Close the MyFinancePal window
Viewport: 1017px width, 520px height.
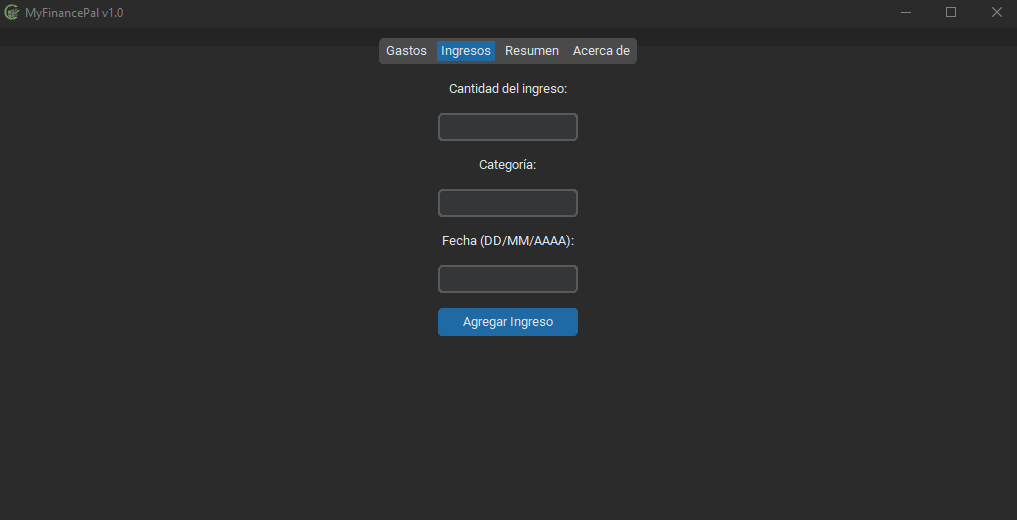tap(996, 12)
